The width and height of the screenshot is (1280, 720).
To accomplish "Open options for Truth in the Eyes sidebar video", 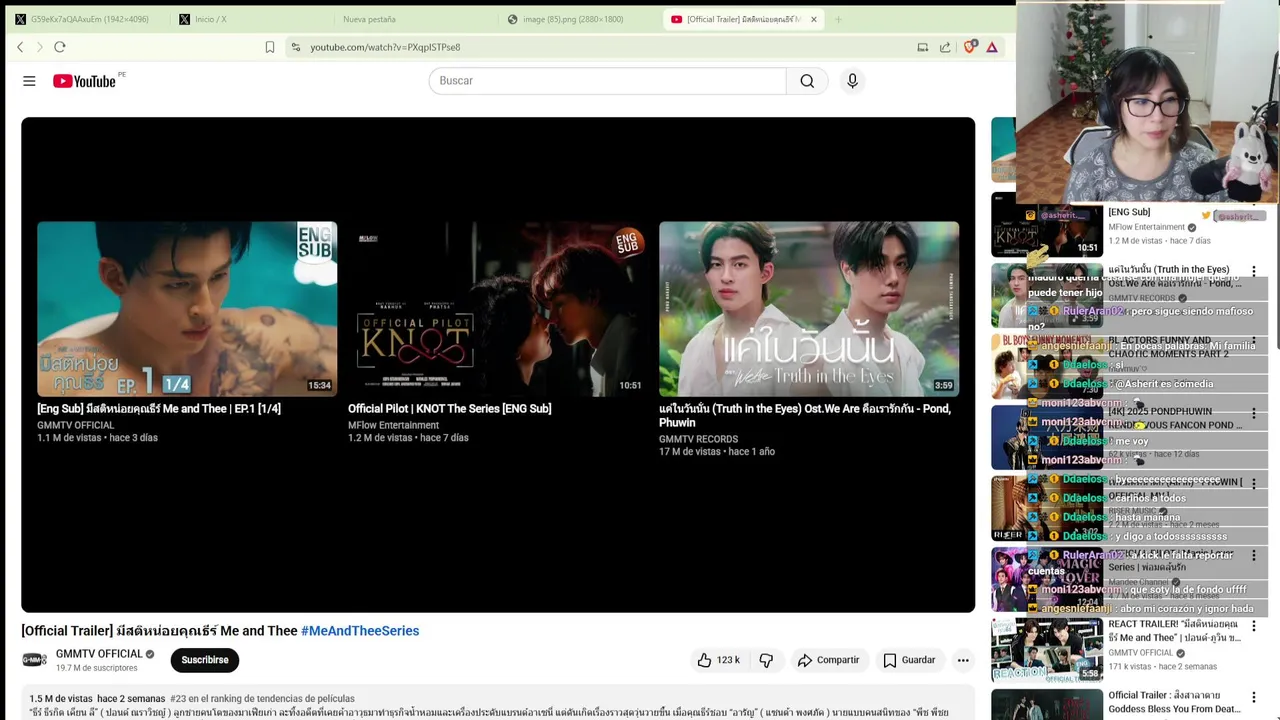I will pyautogui.click(x=1254, y=271).
